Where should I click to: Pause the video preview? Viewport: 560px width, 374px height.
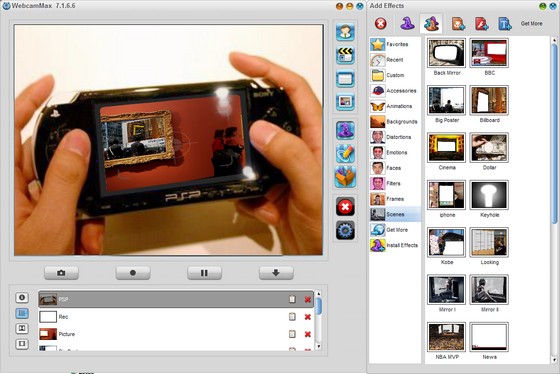coord(204,273)
